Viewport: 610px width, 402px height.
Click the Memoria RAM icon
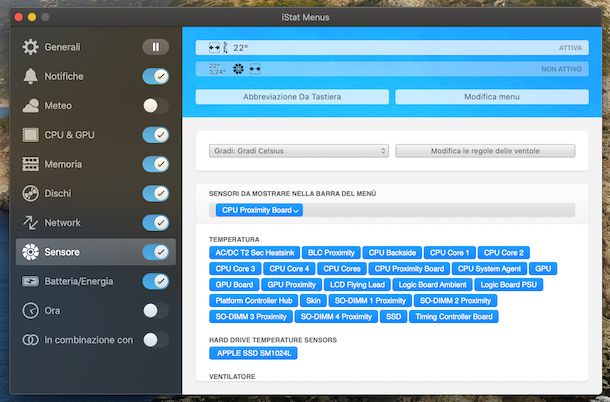coord(30,164)
